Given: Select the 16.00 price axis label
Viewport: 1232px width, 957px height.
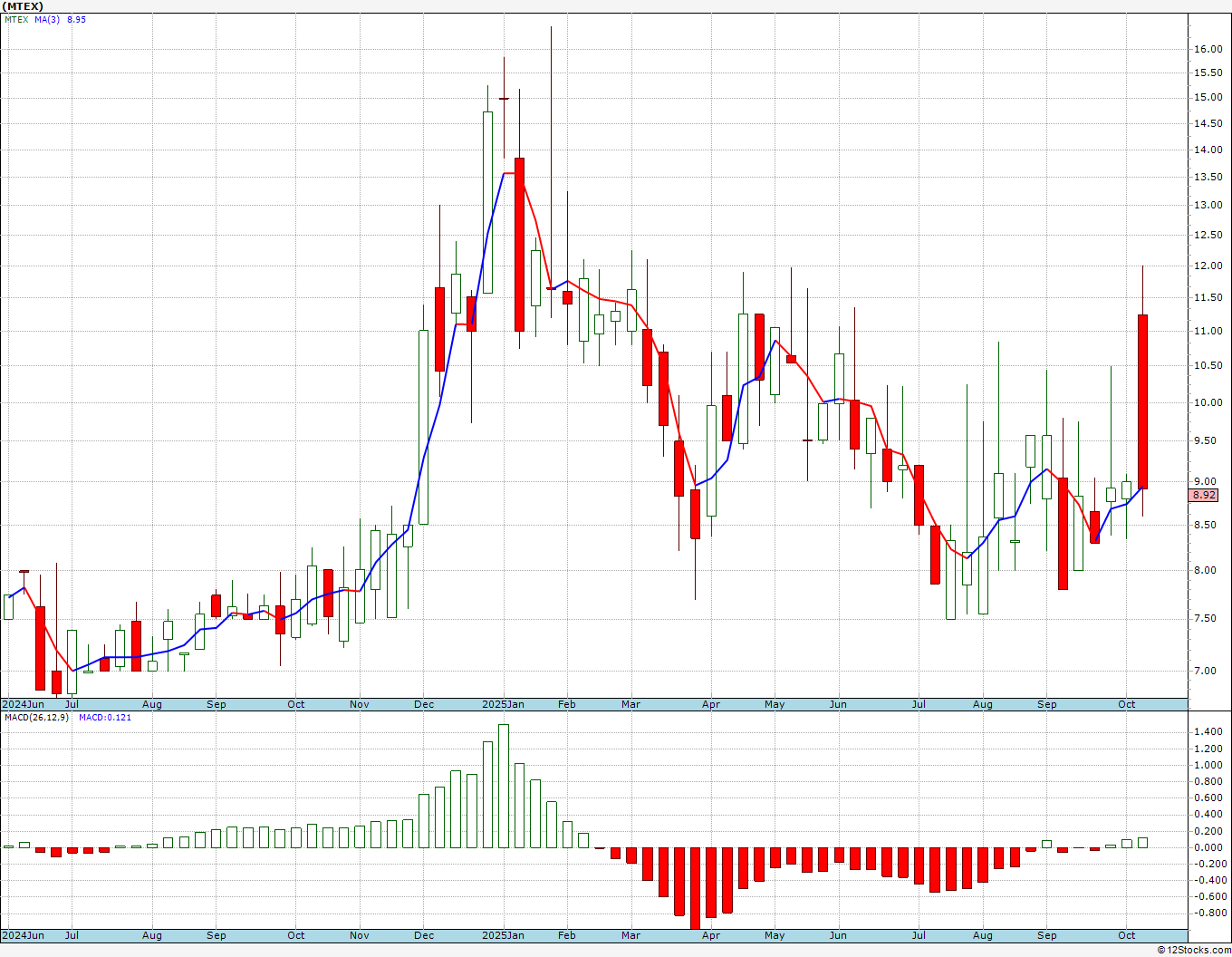Looking at the screenshot, I should [1208, 49].
